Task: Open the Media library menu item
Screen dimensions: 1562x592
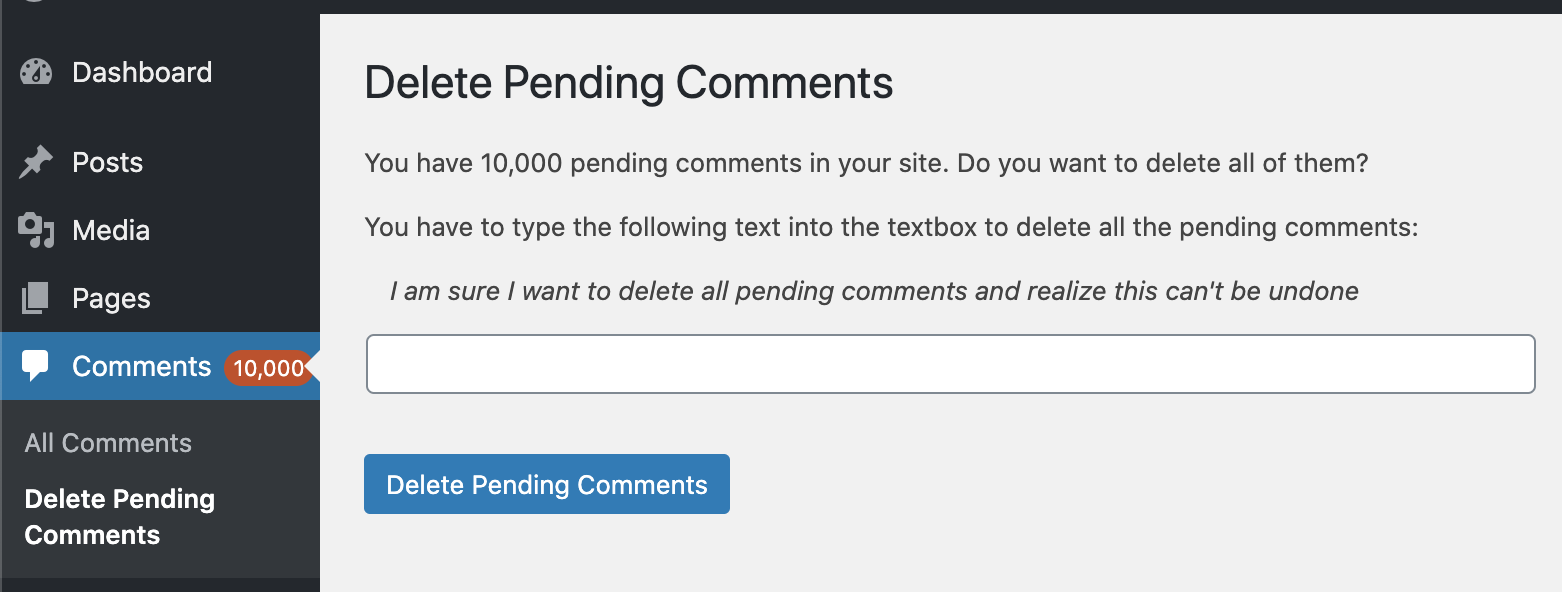Action: click(111, 230)
